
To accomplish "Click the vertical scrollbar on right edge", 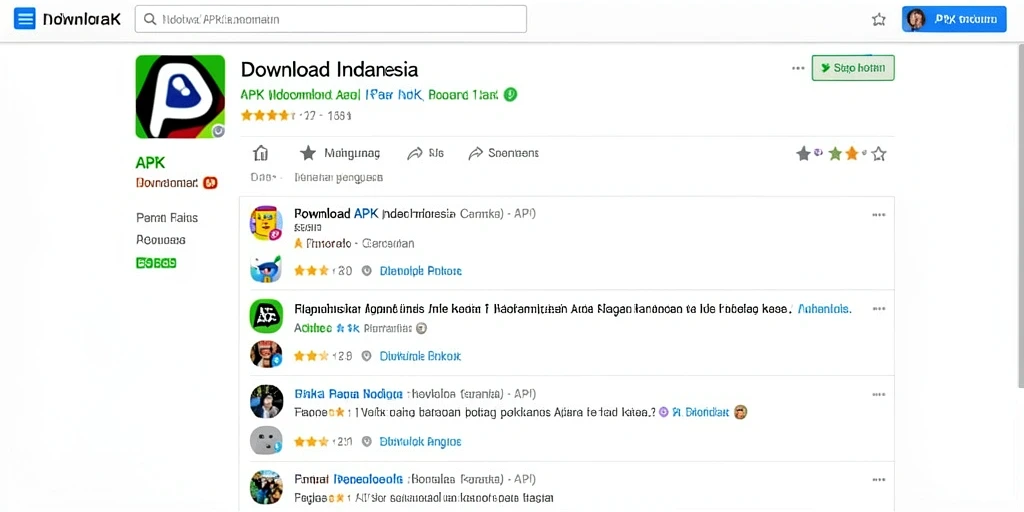I will pyautogui.click(x=1020, y=216).
